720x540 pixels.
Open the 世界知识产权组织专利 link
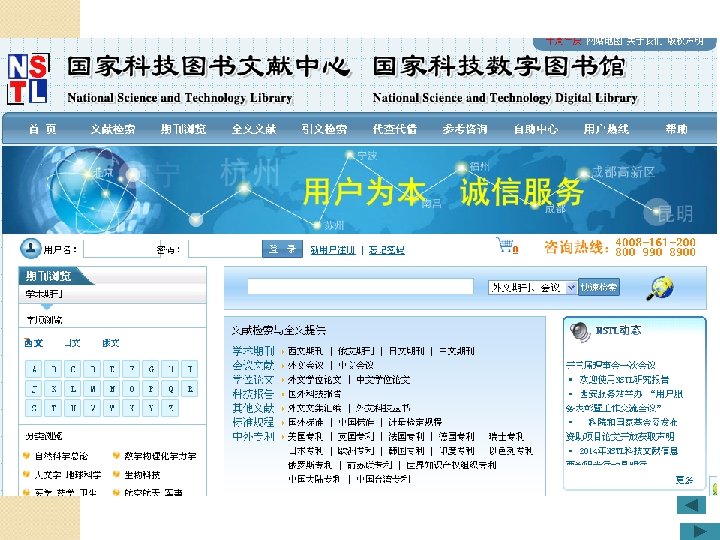451,465
